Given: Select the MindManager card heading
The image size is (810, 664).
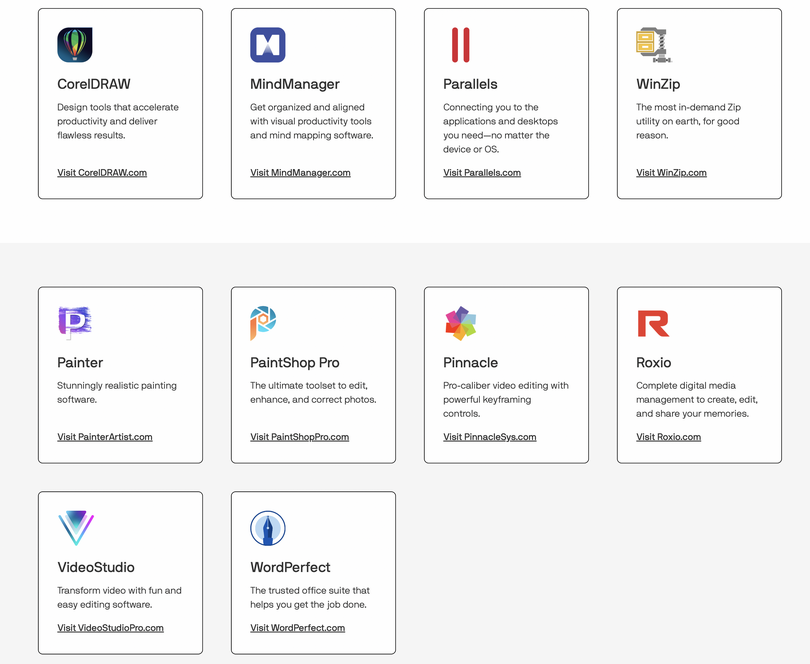Looking at the screenshot, I should coord(295,84).
